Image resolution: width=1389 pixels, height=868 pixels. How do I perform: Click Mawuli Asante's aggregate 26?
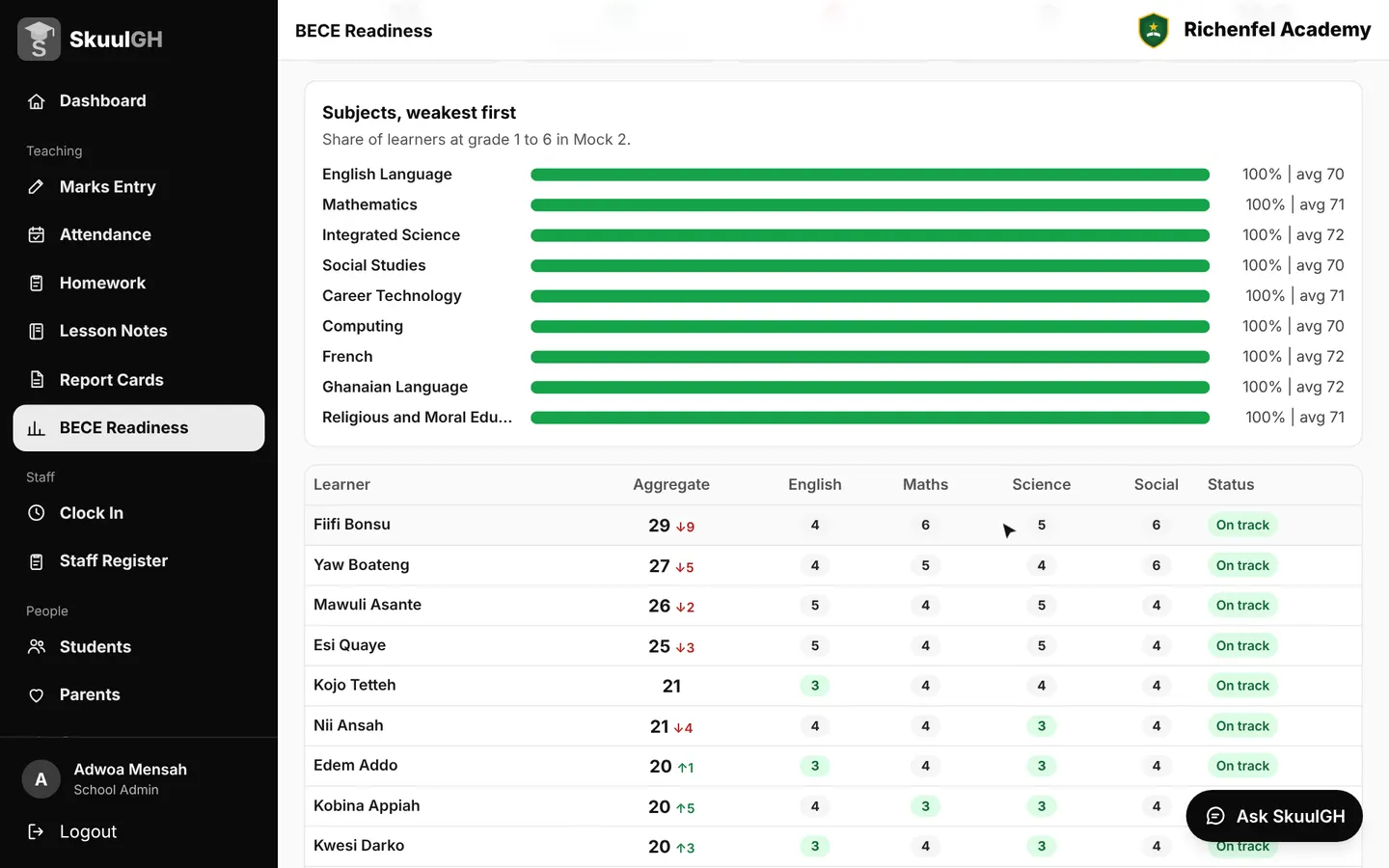point(660,606)
